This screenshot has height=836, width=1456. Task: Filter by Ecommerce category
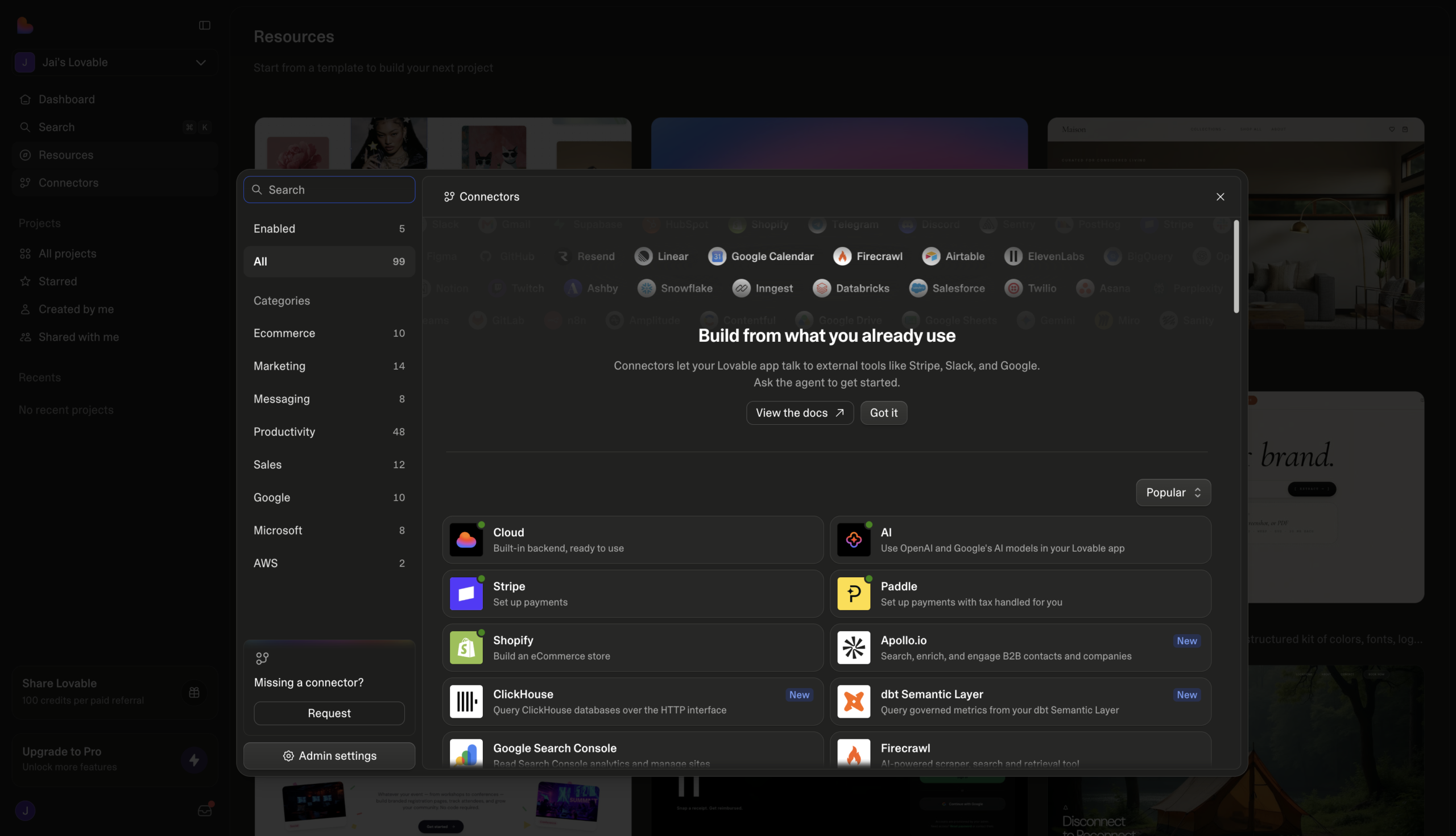pyautogui.click(x=329, y=333)
